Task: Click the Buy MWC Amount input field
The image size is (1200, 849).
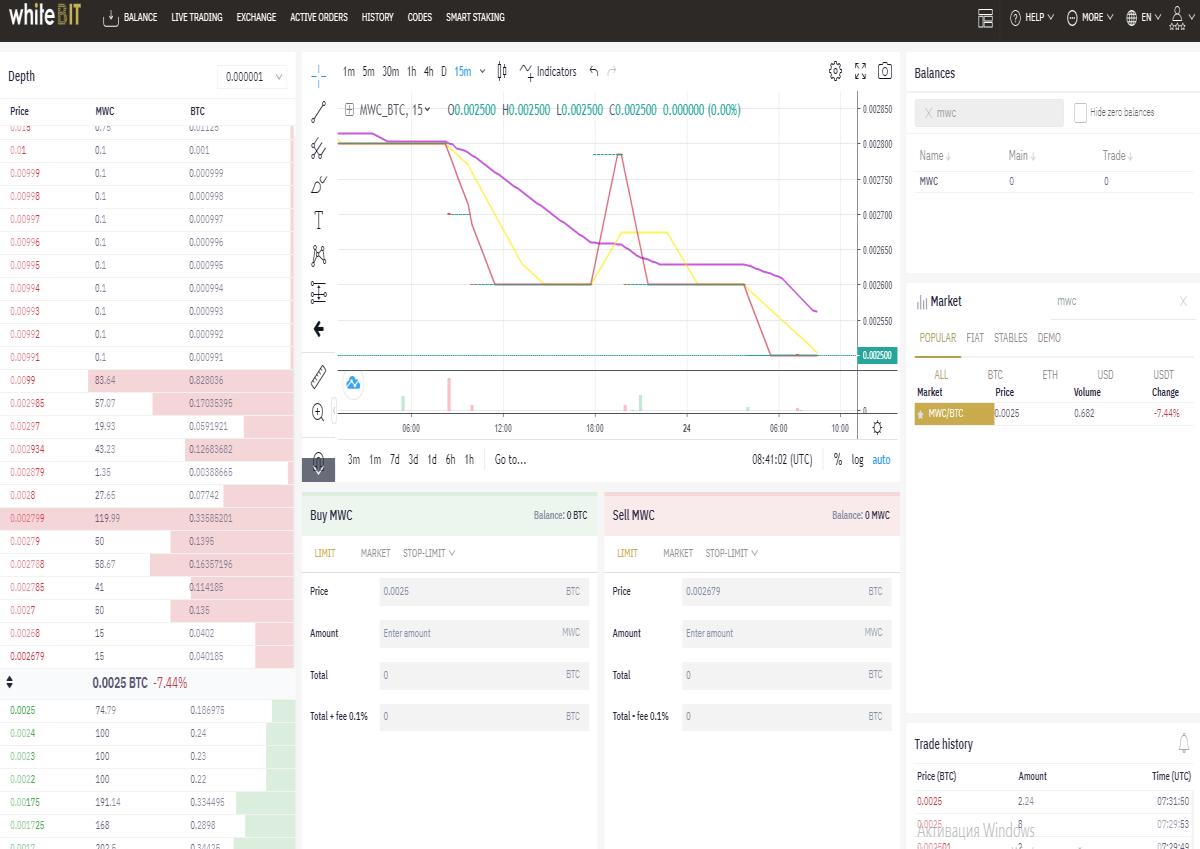Action: [x=483, y=633]
